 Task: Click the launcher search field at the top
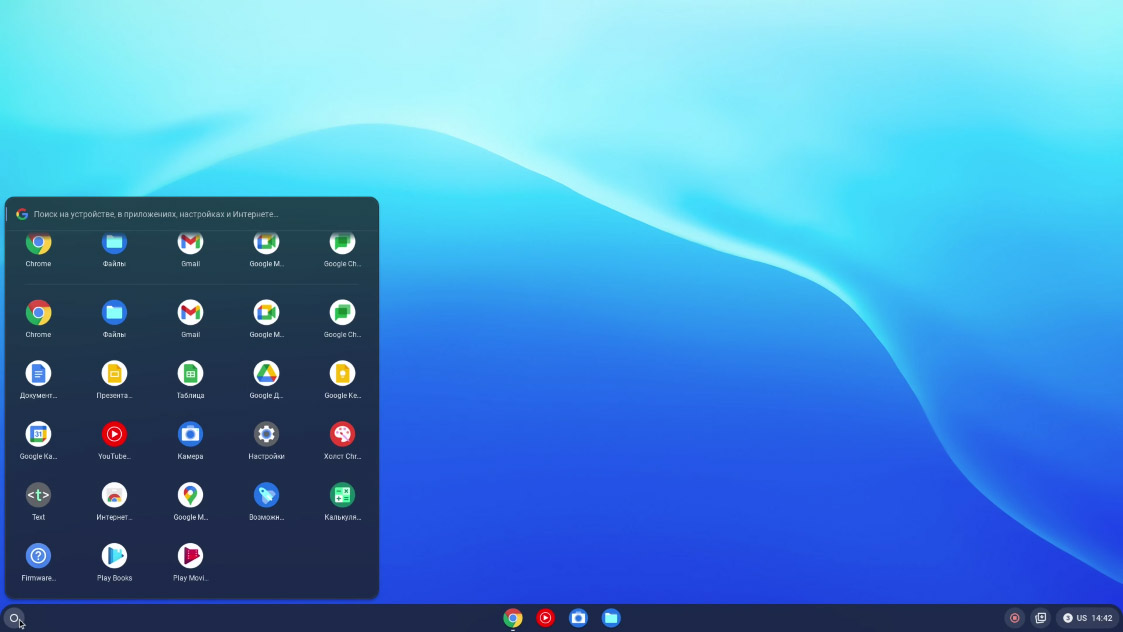coord(192,214)
